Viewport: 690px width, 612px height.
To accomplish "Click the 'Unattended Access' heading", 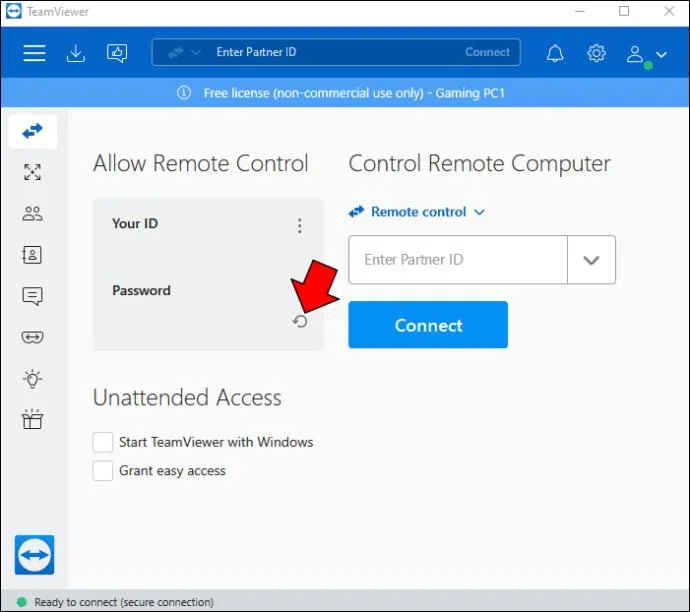I will click(187, 397).
